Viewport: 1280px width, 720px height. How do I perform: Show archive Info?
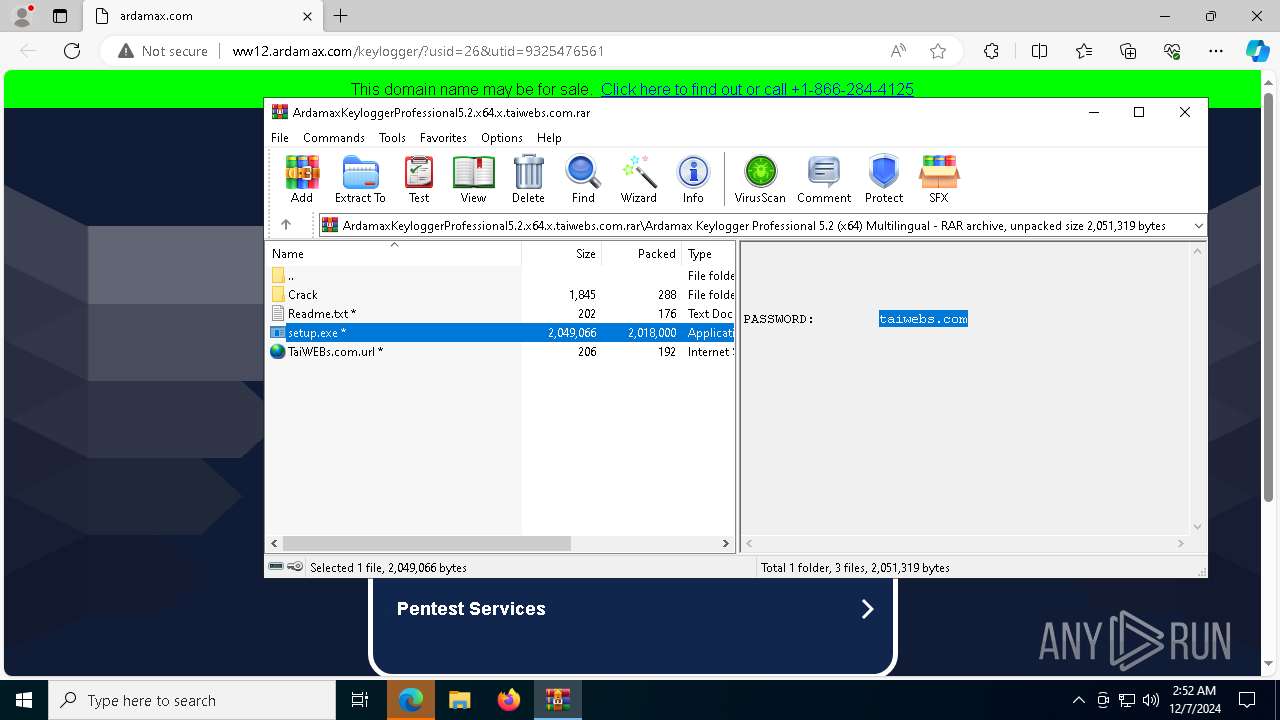(693, 179)
